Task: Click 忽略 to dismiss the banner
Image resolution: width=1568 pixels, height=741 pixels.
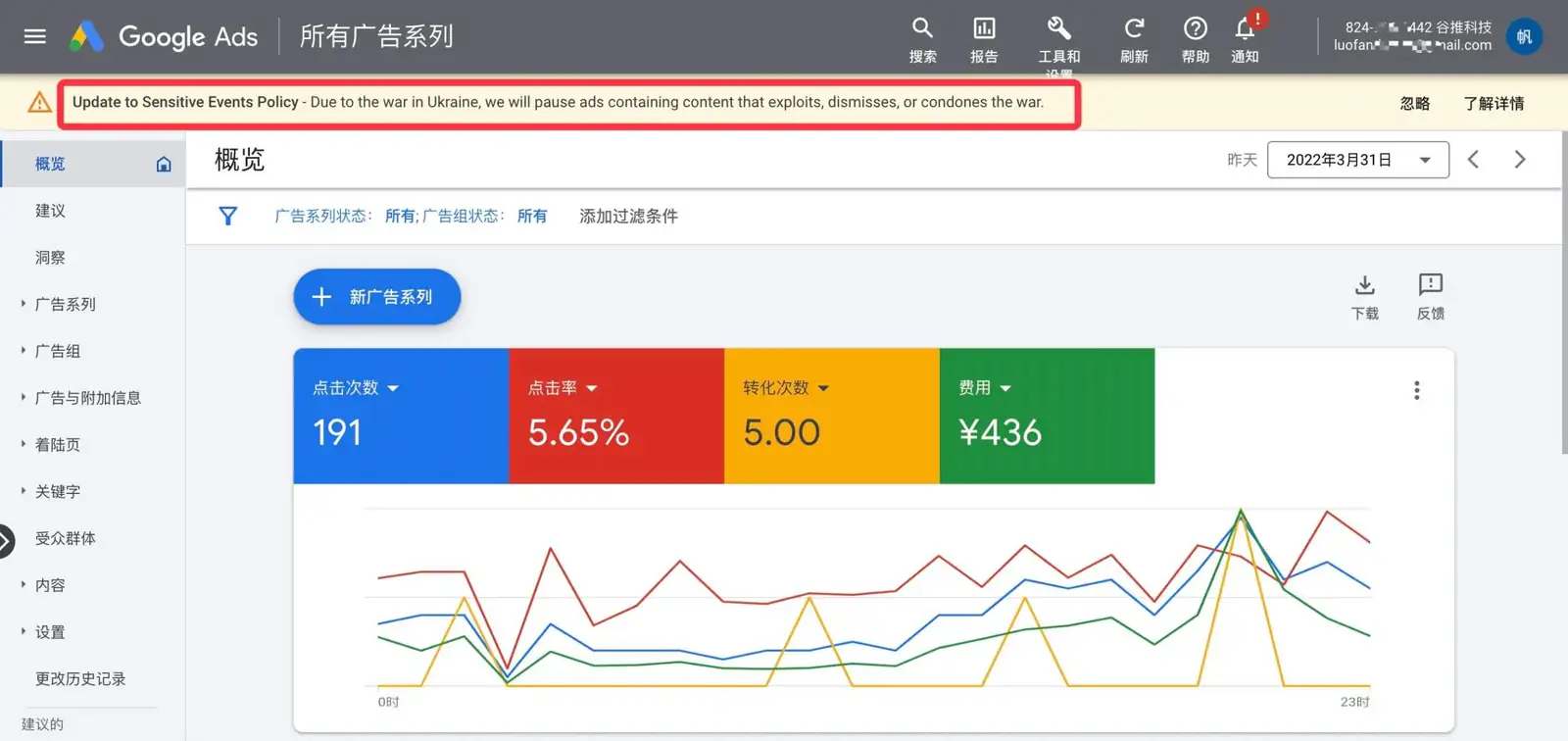Action: coord(1415,103)
